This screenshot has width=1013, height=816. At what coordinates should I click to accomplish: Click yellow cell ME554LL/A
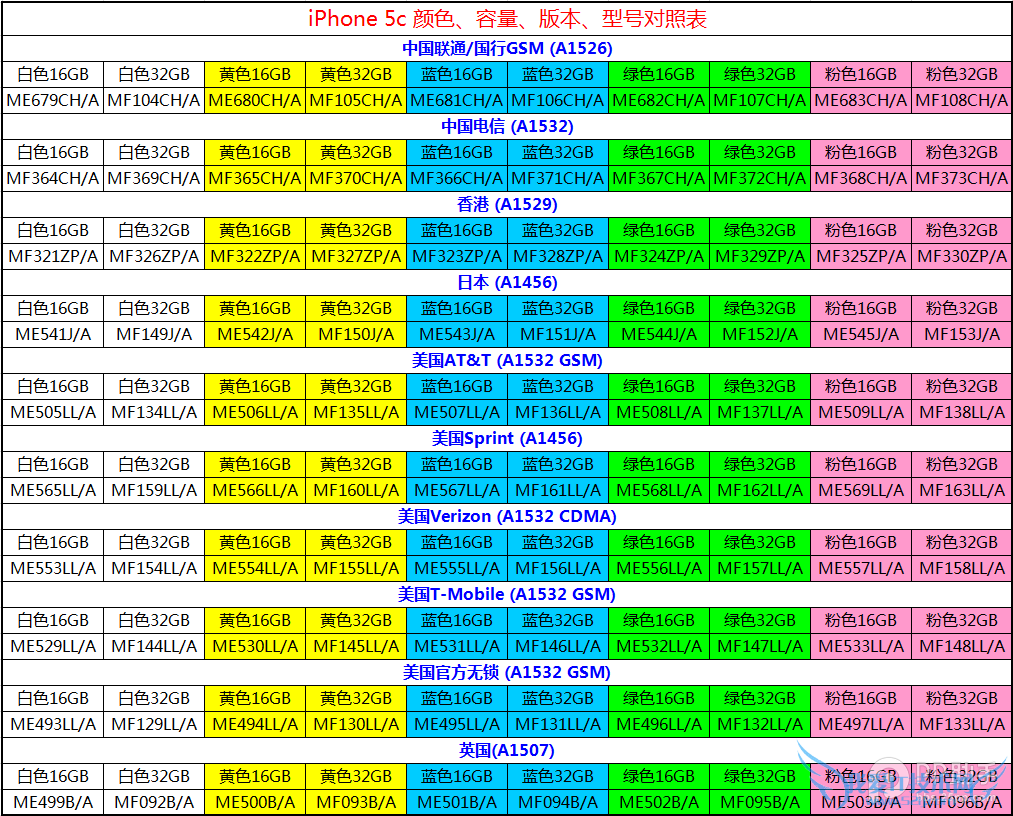click(255, 569)
